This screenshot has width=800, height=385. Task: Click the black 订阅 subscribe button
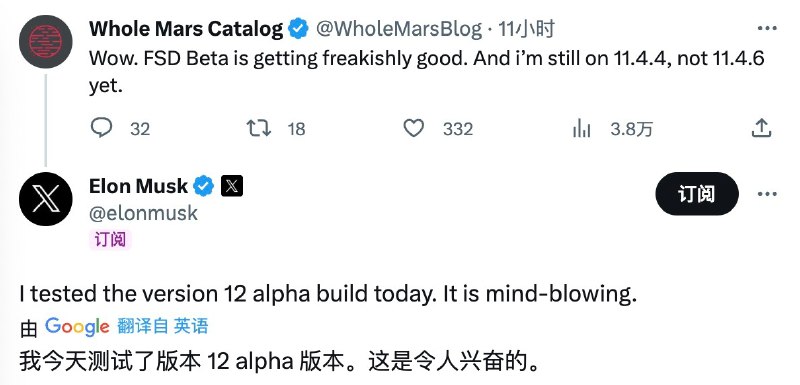[697, 194]
